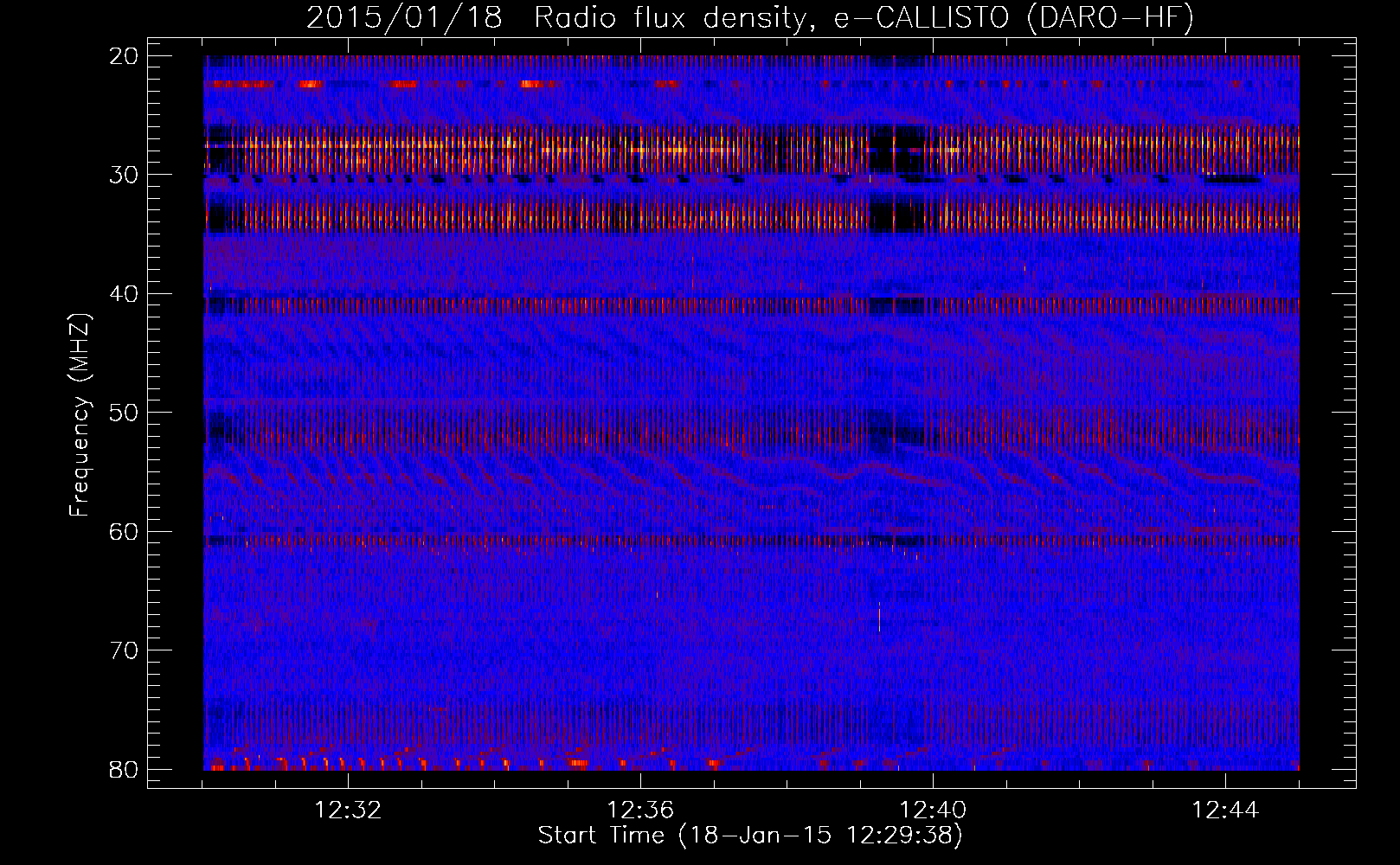Click the 80 MHz frequency tick label
The width and height of the screenshot is (1400, 865).
pos(124,769)
